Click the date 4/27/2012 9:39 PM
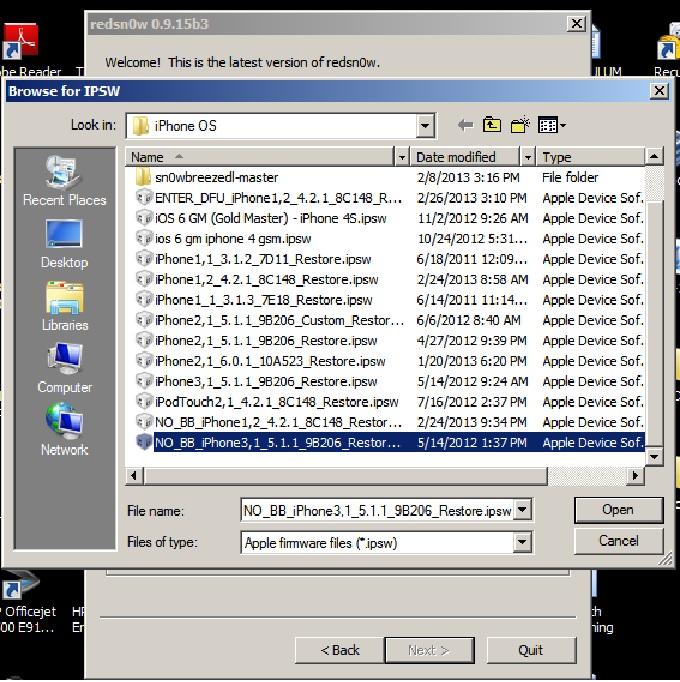Image resolution: width=680 pixels, height=682 pixels. click(472, 341)
